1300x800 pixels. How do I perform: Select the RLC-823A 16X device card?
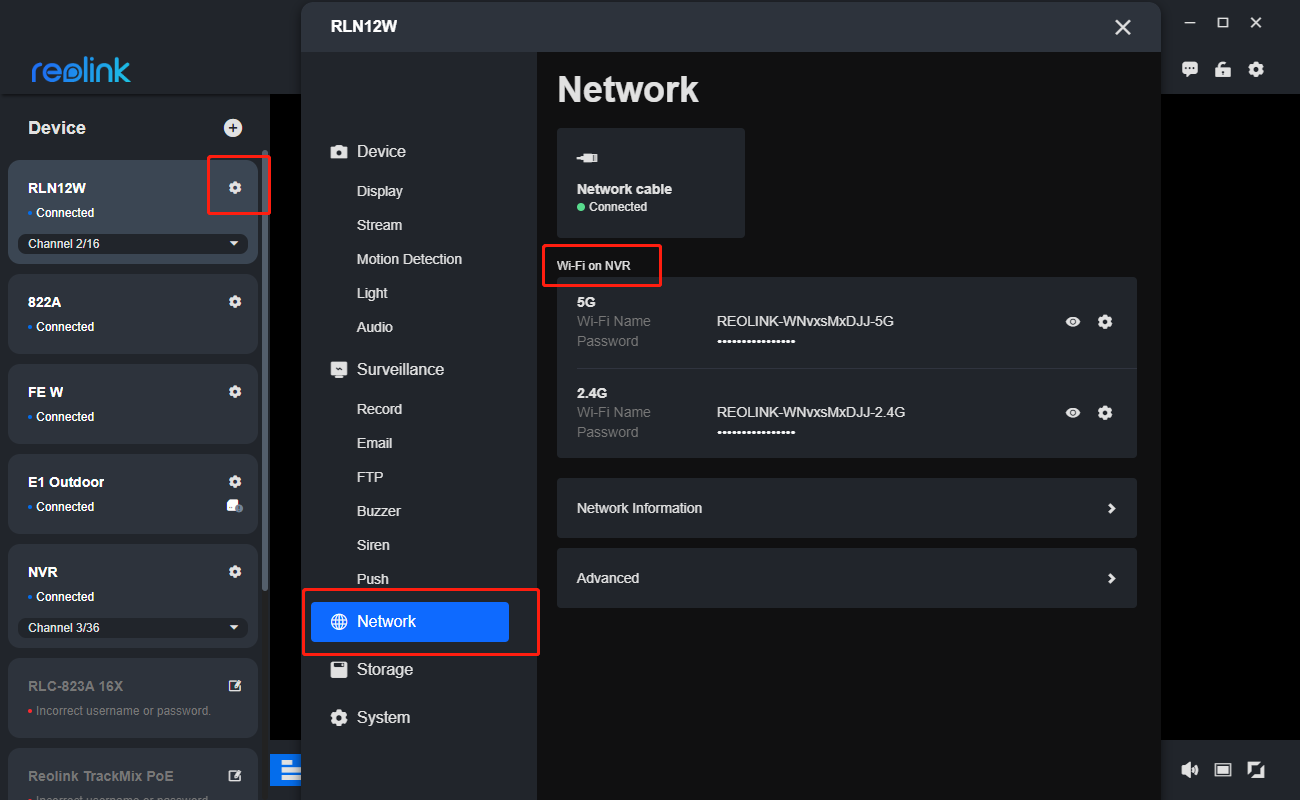click(x=133, y=698)
